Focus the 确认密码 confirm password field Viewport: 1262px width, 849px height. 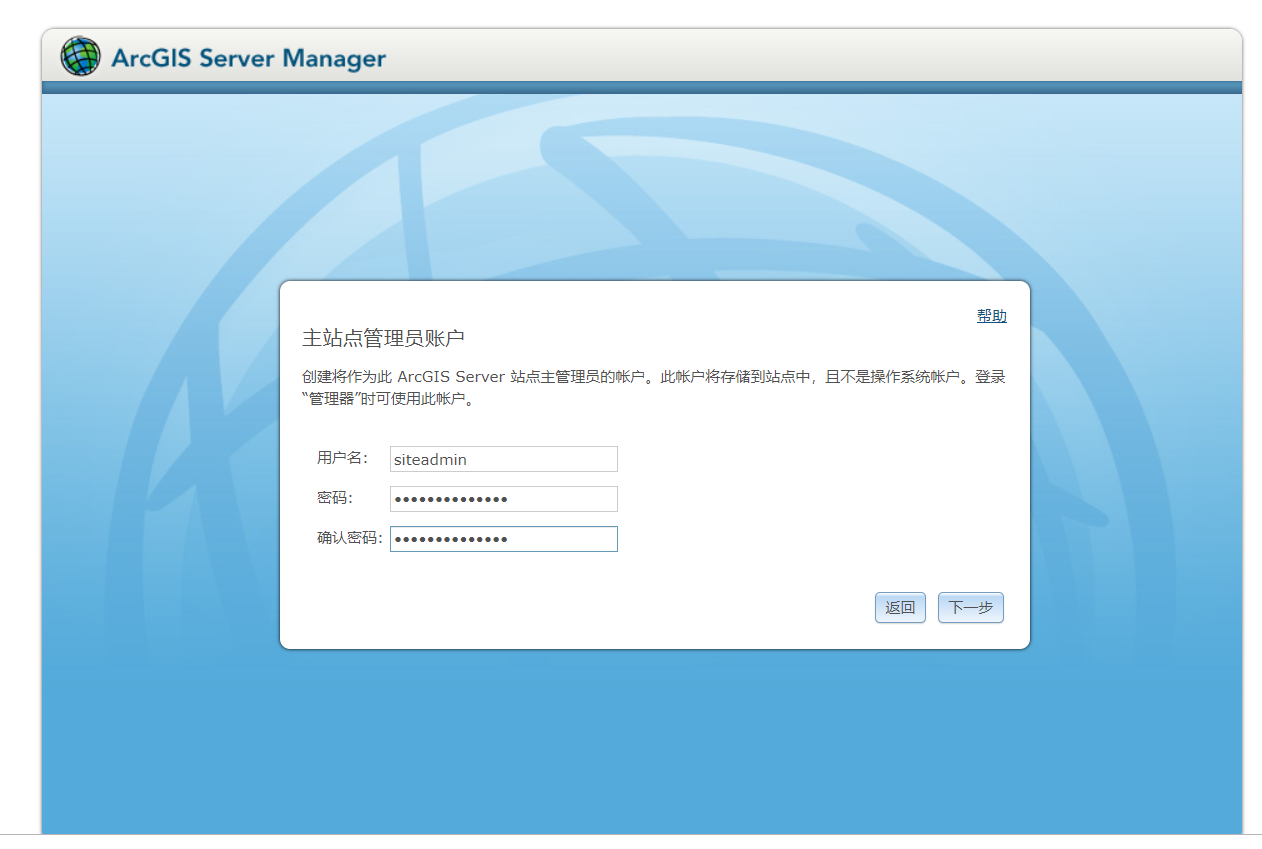coord(504,539)
